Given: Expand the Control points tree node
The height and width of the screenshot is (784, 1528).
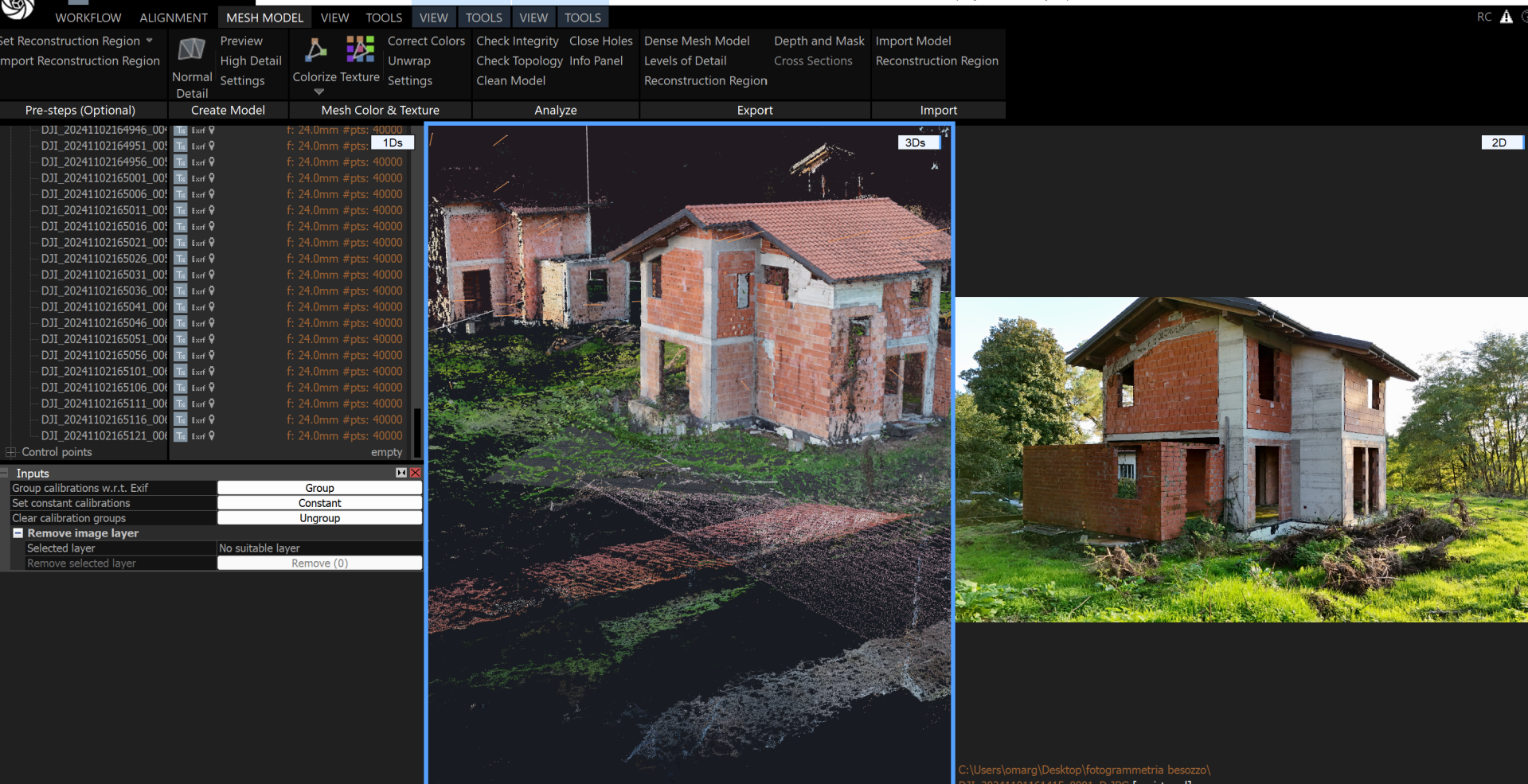Looking at the screenshot, I should point(10,452).
